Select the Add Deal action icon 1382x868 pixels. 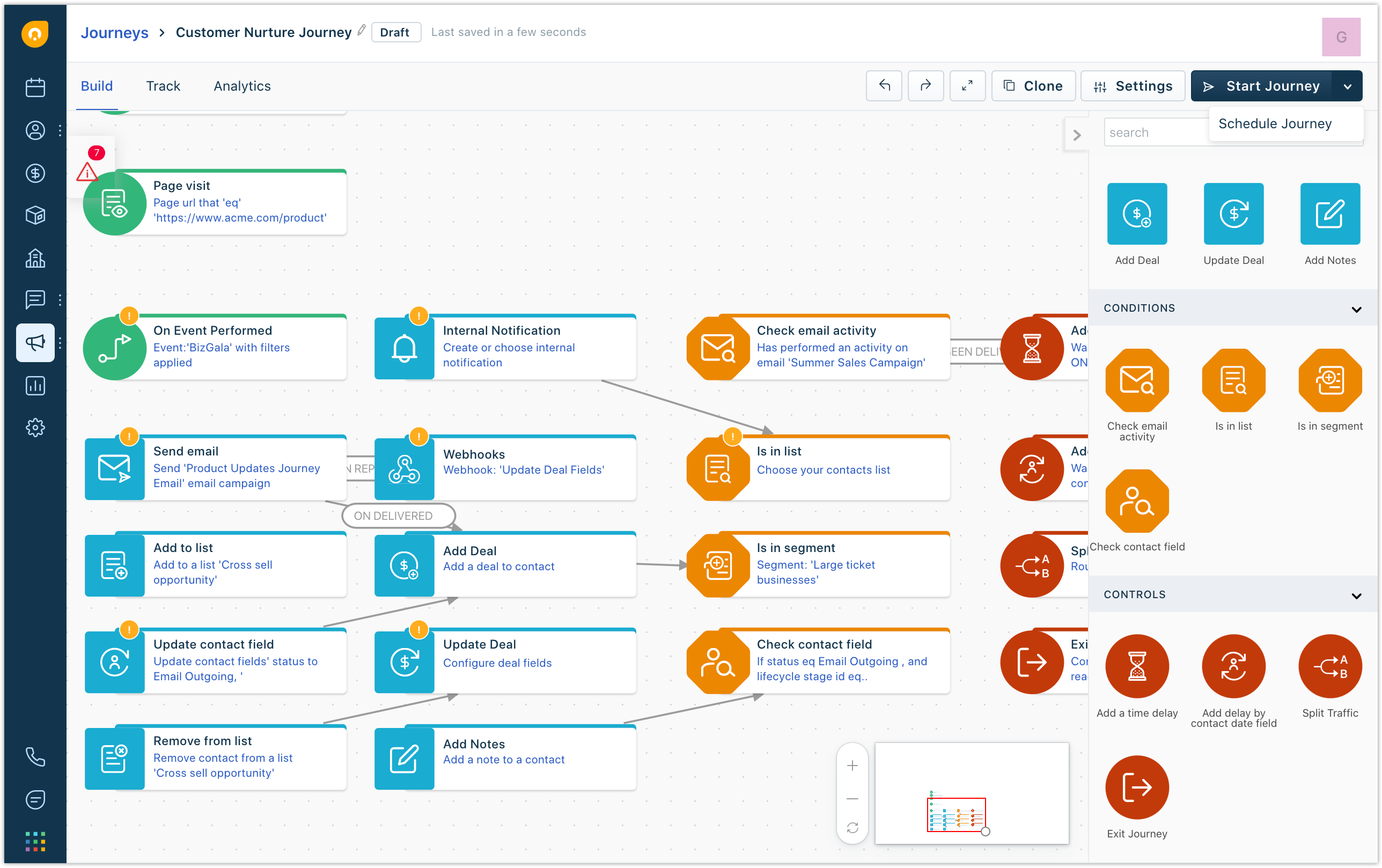point(1136,213)
